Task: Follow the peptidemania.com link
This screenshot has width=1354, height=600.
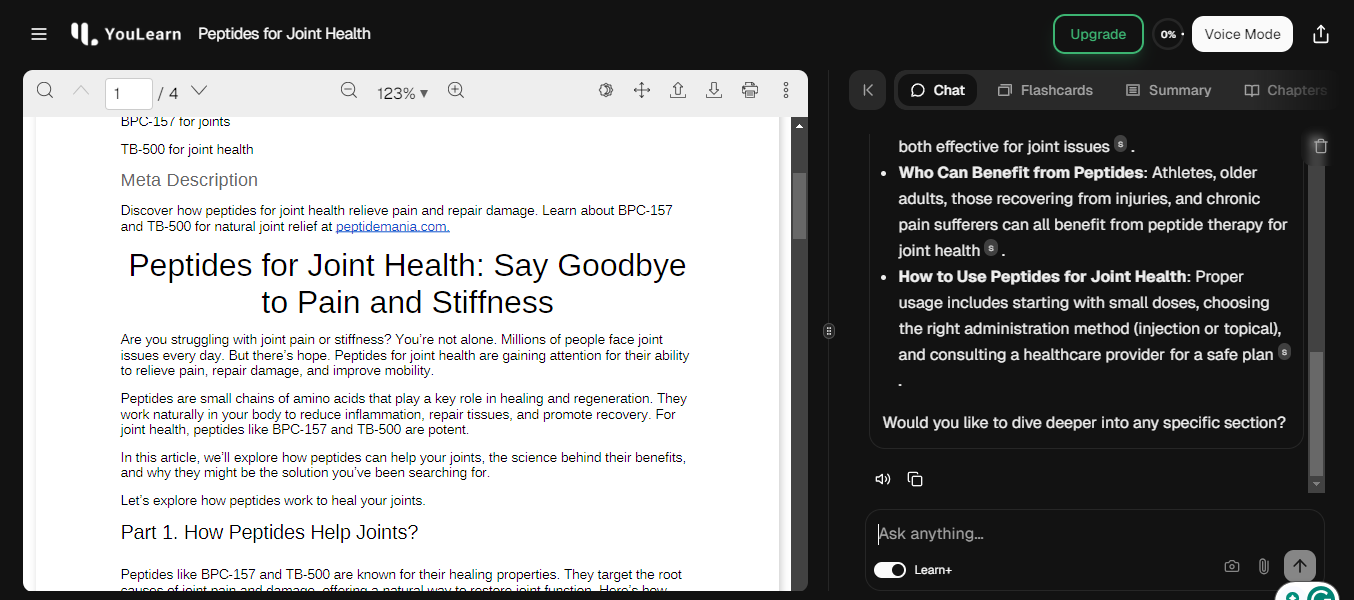Action: 392,227
